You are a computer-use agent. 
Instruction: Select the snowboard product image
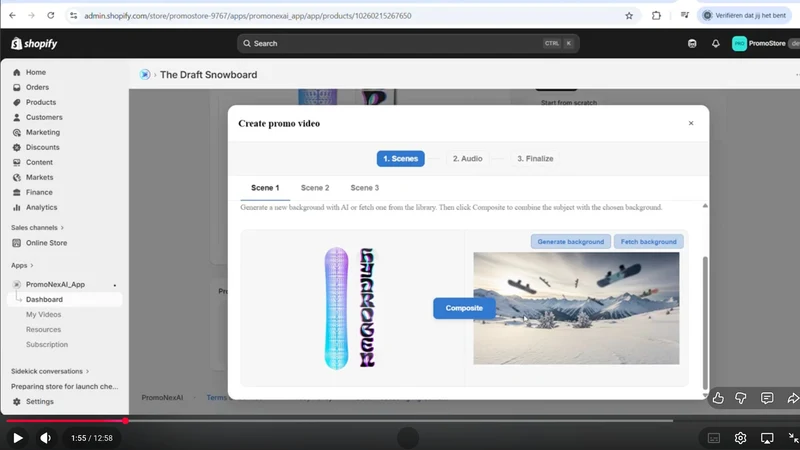coord(350,308)
